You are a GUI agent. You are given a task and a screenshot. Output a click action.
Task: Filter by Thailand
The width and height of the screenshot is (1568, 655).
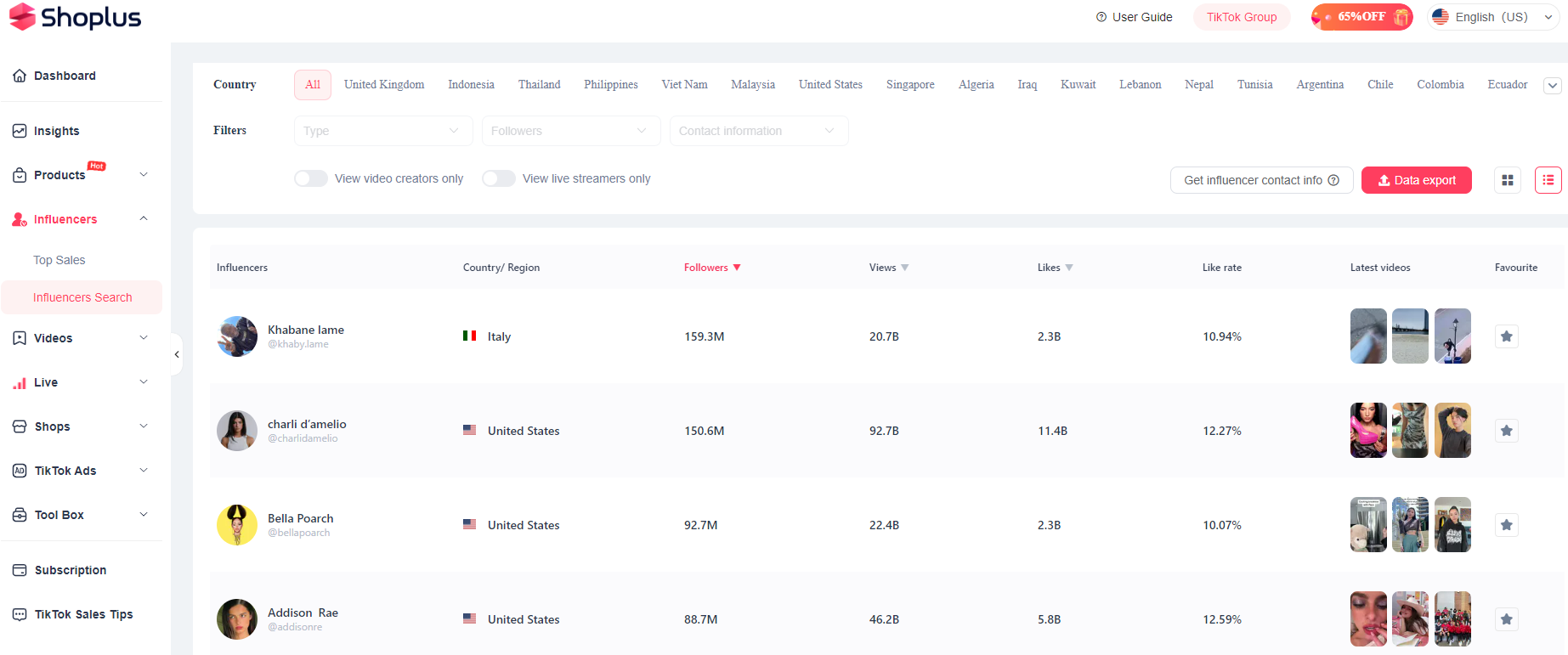point(540,85)
